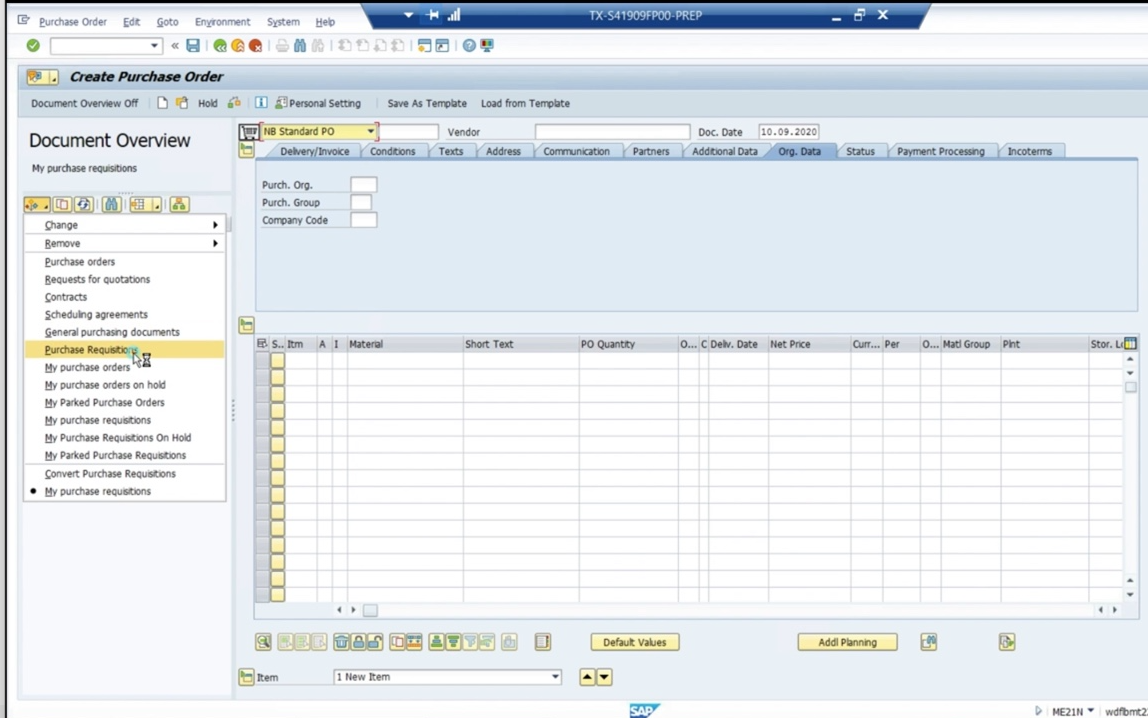This screenshot has width=1148, height=718.
Task: Click the Save disk icon
Action: pos(193,45)
